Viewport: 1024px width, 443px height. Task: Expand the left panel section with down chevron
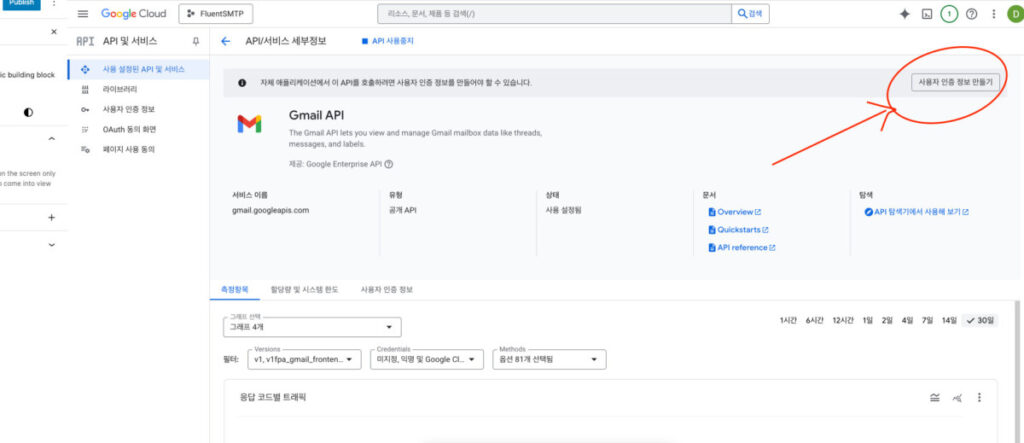(x=52, y=245)
